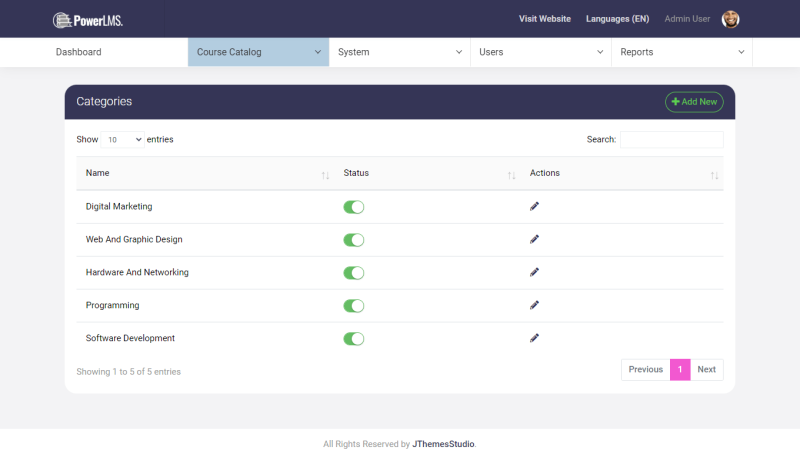Edit the Web And Graphic Design category
The width and height of the screenshot is (800, 460).
coord(534,239)
